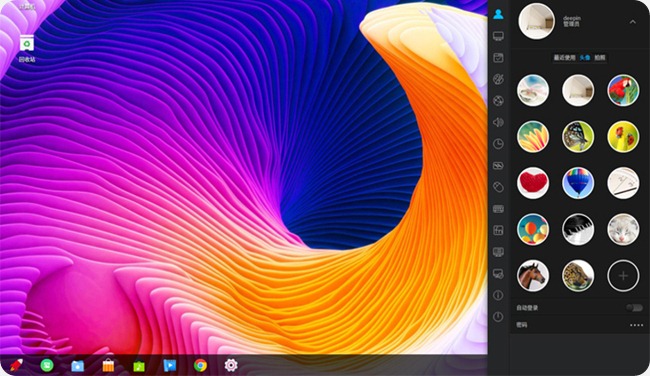650x376 pixels.
Task: Toggle the 自动登录 auto-login switch
Action: [x=634, y=308]
